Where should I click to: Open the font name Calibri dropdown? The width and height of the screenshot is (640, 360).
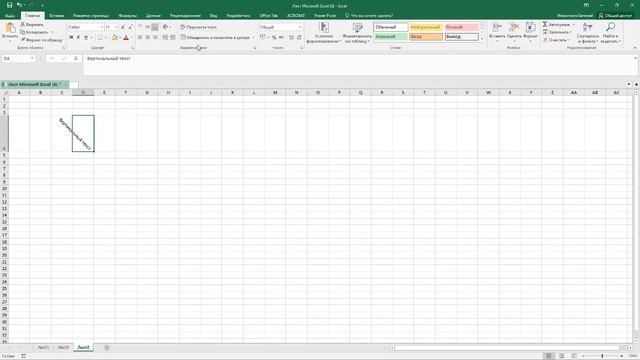[102, 27]
